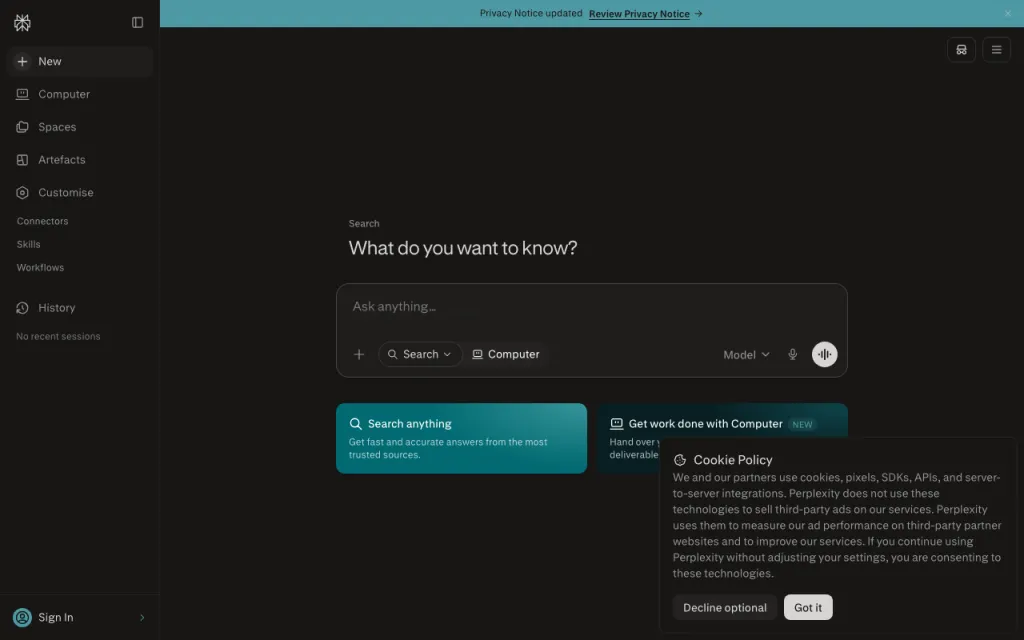Click the Artefacts icon in the sidebar
Image resolution: width=1024 pixels, height=640 pixels.
(22, 159)
